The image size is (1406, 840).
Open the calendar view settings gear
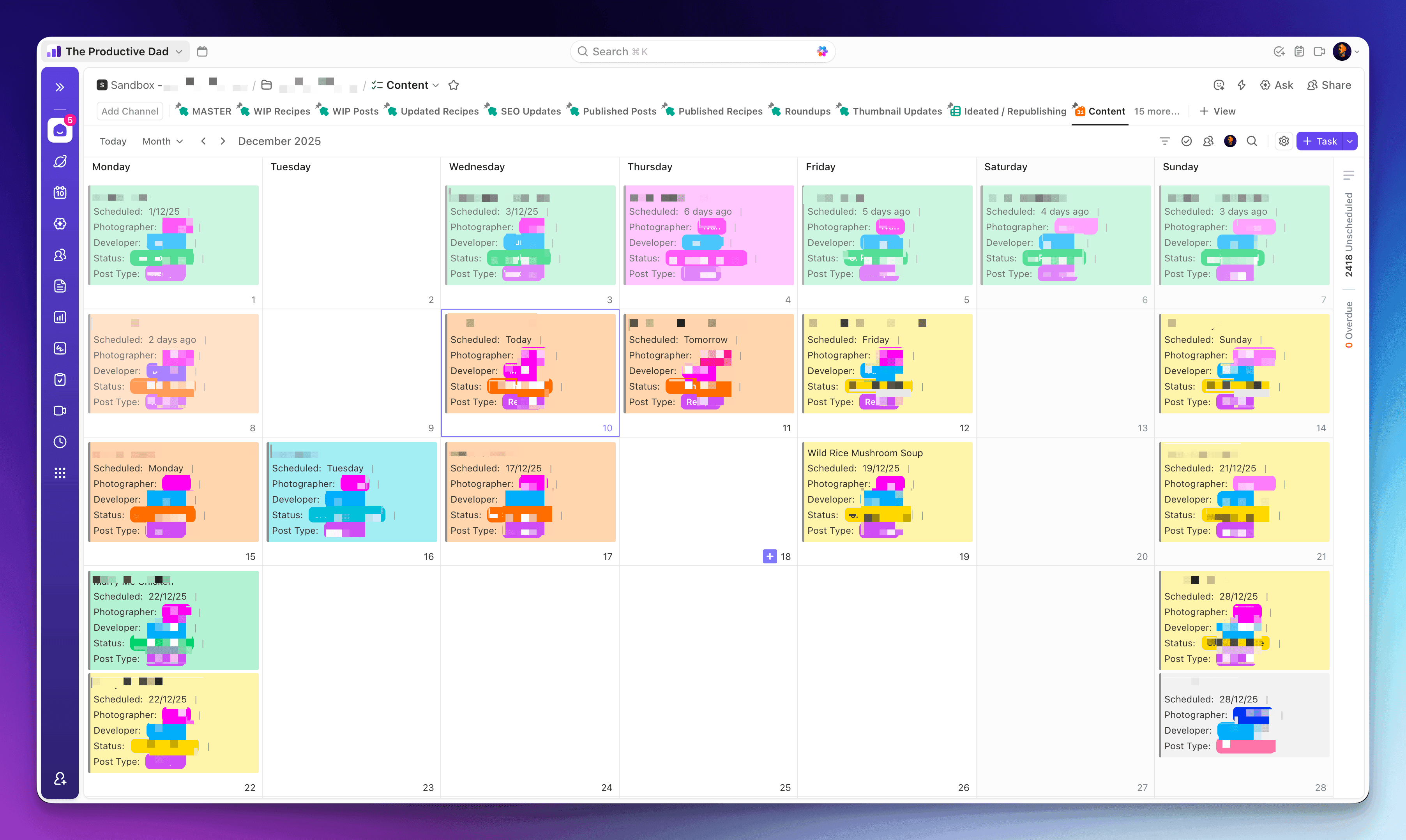[x=1284, y=141]
